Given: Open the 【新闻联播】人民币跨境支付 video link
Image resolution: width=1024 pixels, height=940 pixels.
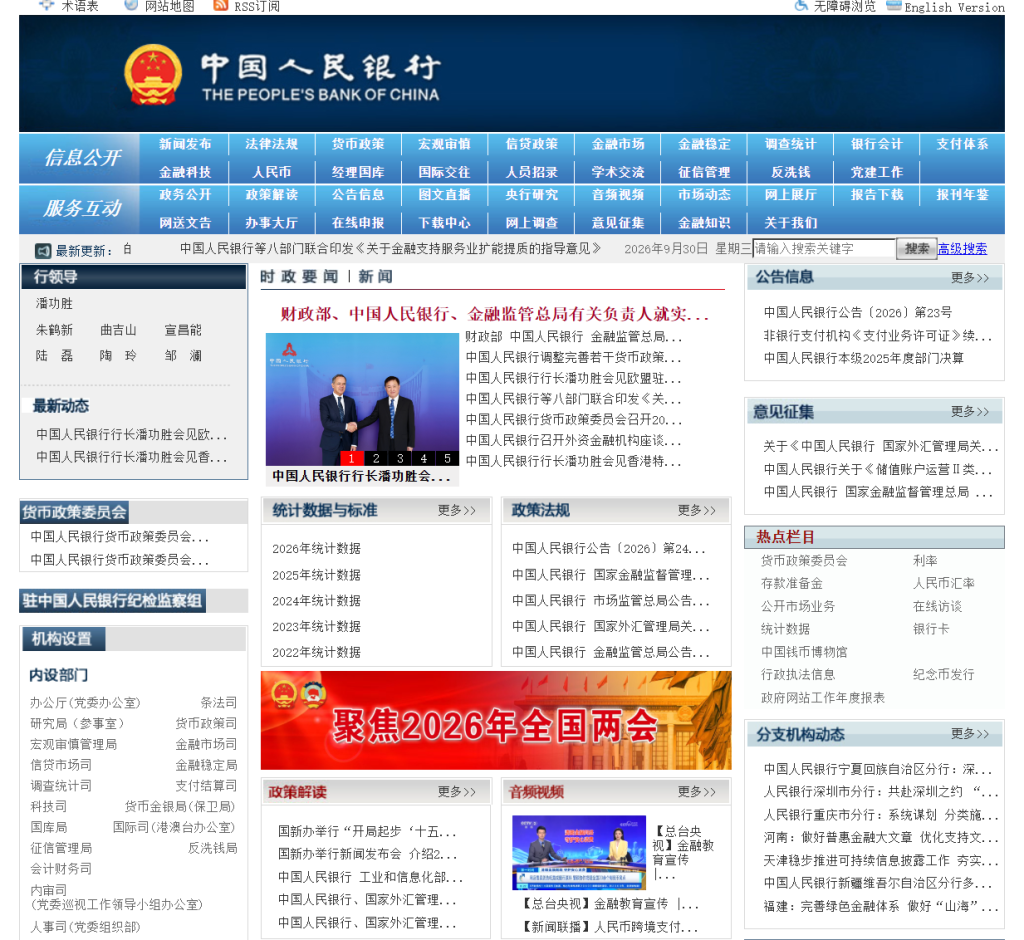Looking at the screenshot, I should click(x=610, y=927).
